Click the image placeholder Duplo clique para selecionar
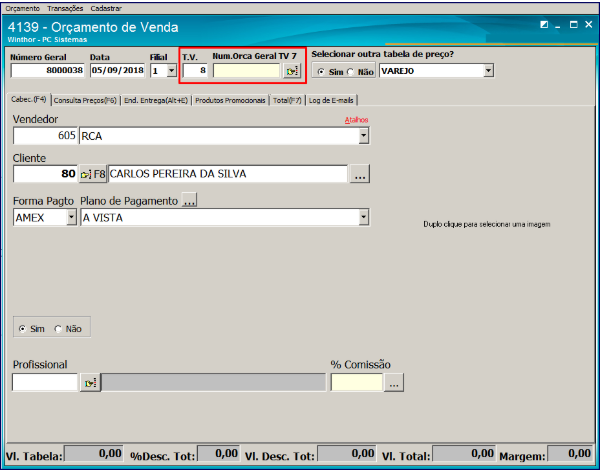 (x=486, y=224)
